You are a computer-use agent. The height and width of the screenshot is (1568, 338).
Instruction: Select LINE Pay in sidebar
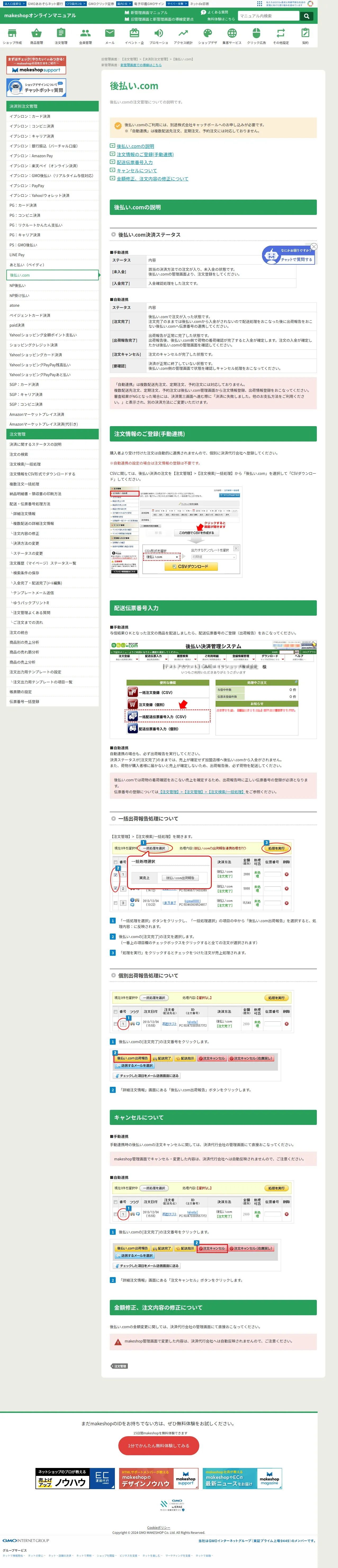52,255
